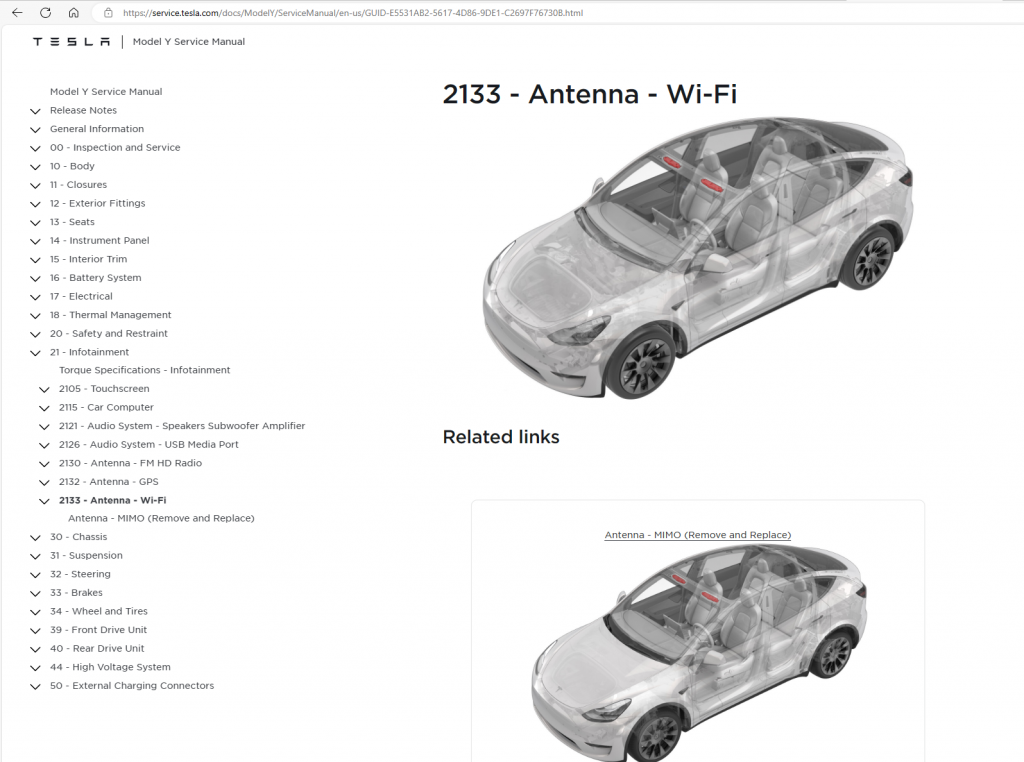Screen dimensions: 1024x762
Task: Click the 2133 - Antenna - Wi-Fi page heading
Action: pos(590,94)
